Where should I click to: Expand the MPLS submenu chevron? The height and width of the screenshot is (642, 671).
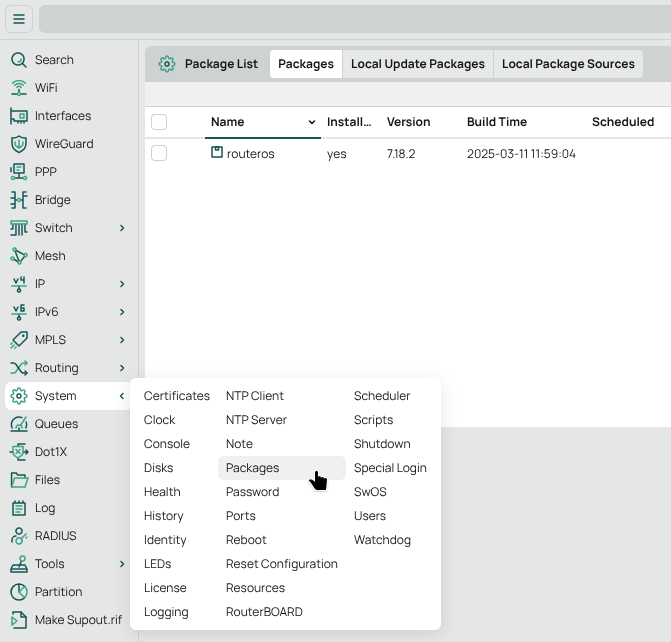click(122, 340)
